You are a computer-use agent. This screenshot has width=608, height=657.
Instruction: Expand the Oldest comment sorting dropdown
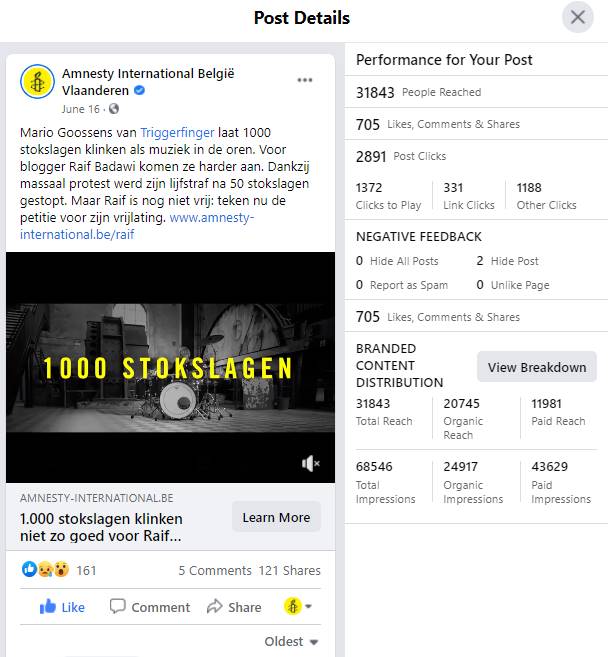click(x=291, y=641)
